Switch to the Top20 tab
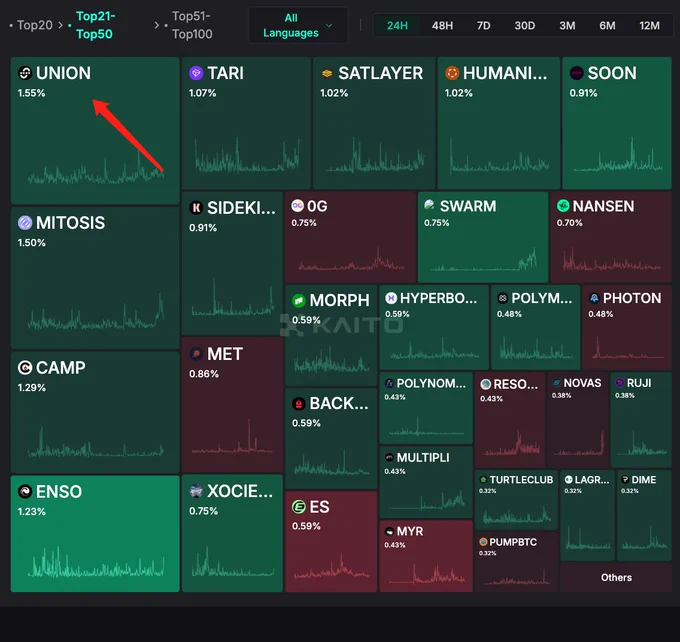Viewport: 680px width, 642px height. pyautogui.click(x=35, y=25)
